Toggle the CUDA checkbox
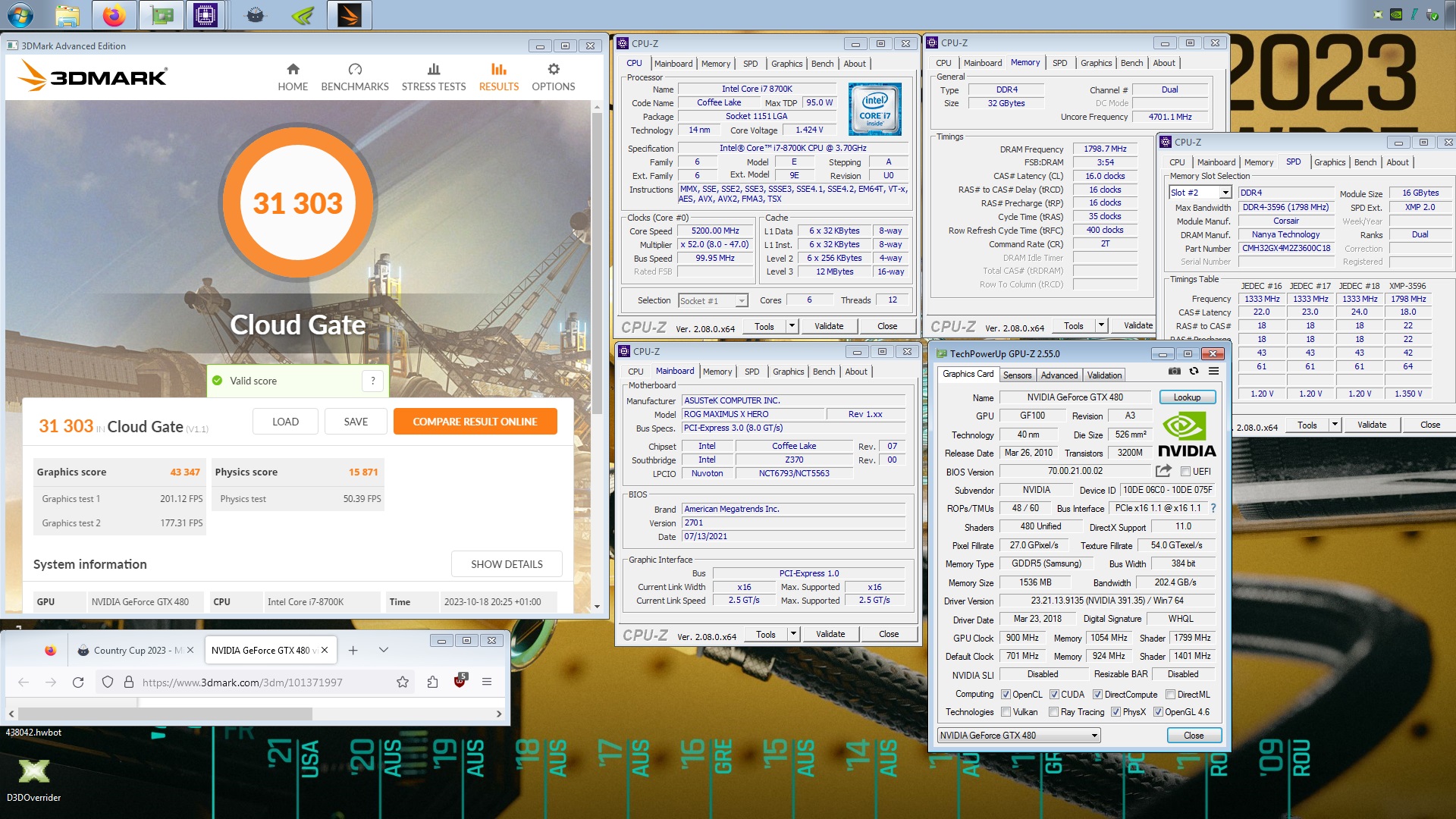Image resolution: width=1456 pixels, height=819 pixels. pos(1054,694)
